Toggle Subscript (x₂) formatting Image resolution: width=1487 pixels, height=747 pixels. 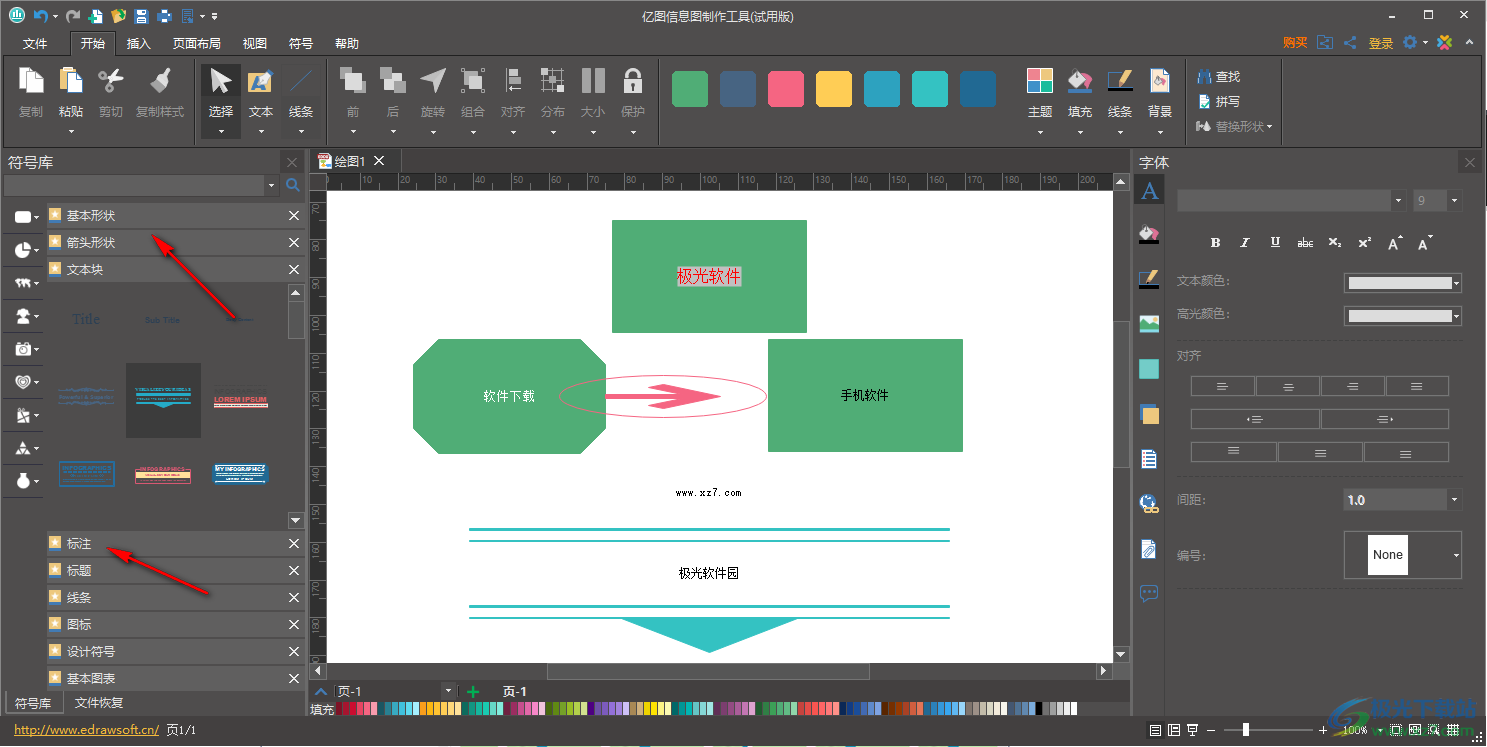pos(1335,243)
